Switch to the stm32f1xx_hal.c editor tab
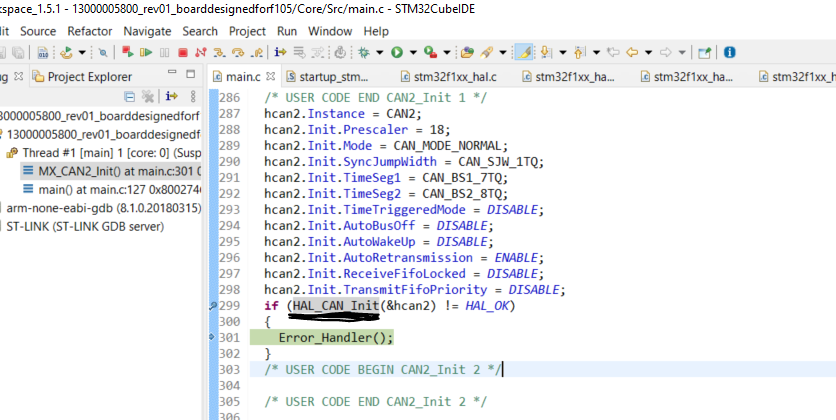This screenshot has height=420, width=836. tap(448, 77)
